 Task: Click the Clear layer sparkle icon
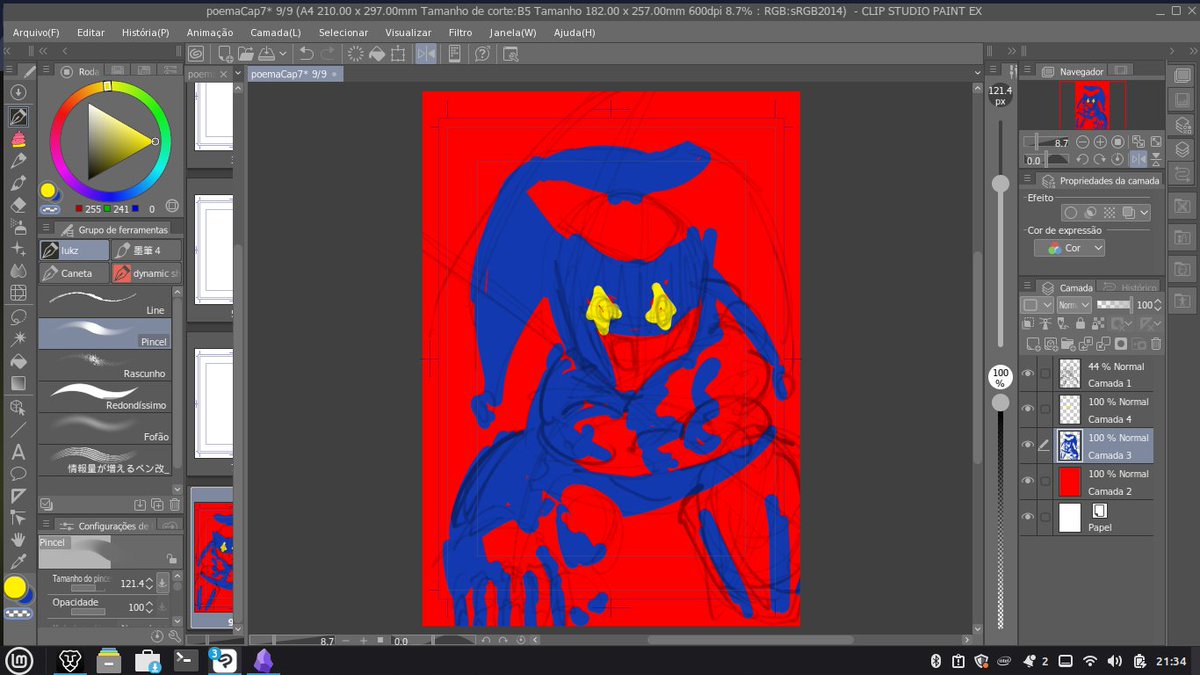click(355, 53)
